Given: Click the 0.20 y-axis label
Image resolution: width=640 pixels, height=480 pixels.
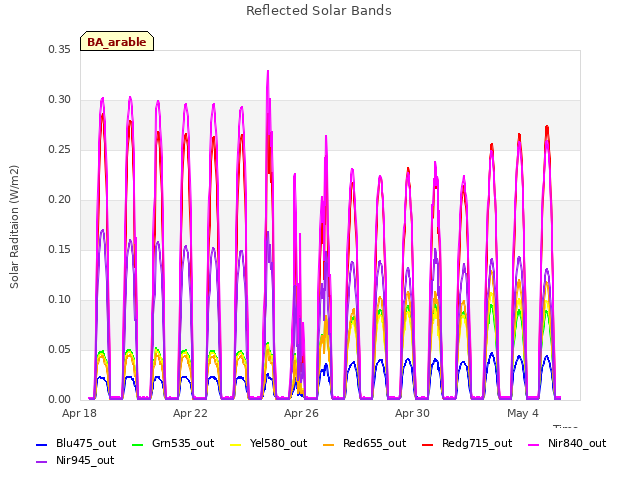Looking at the screenshot, I should point(60,200).
